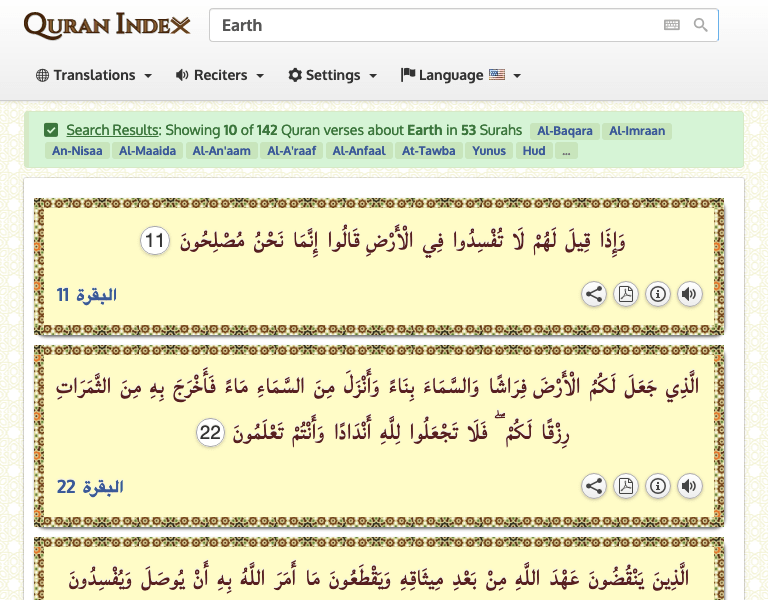Viewport: 768px width, 600px height.
Task: Share verse 22 of Al-Baqara
Action: tap(594, 486)
